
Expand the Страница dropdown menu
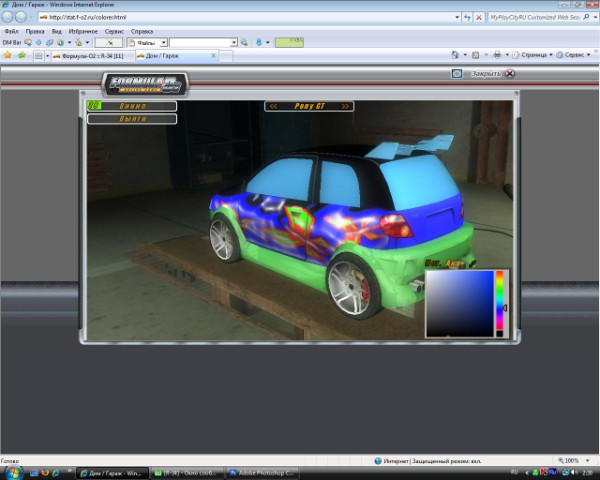[534, 56]
